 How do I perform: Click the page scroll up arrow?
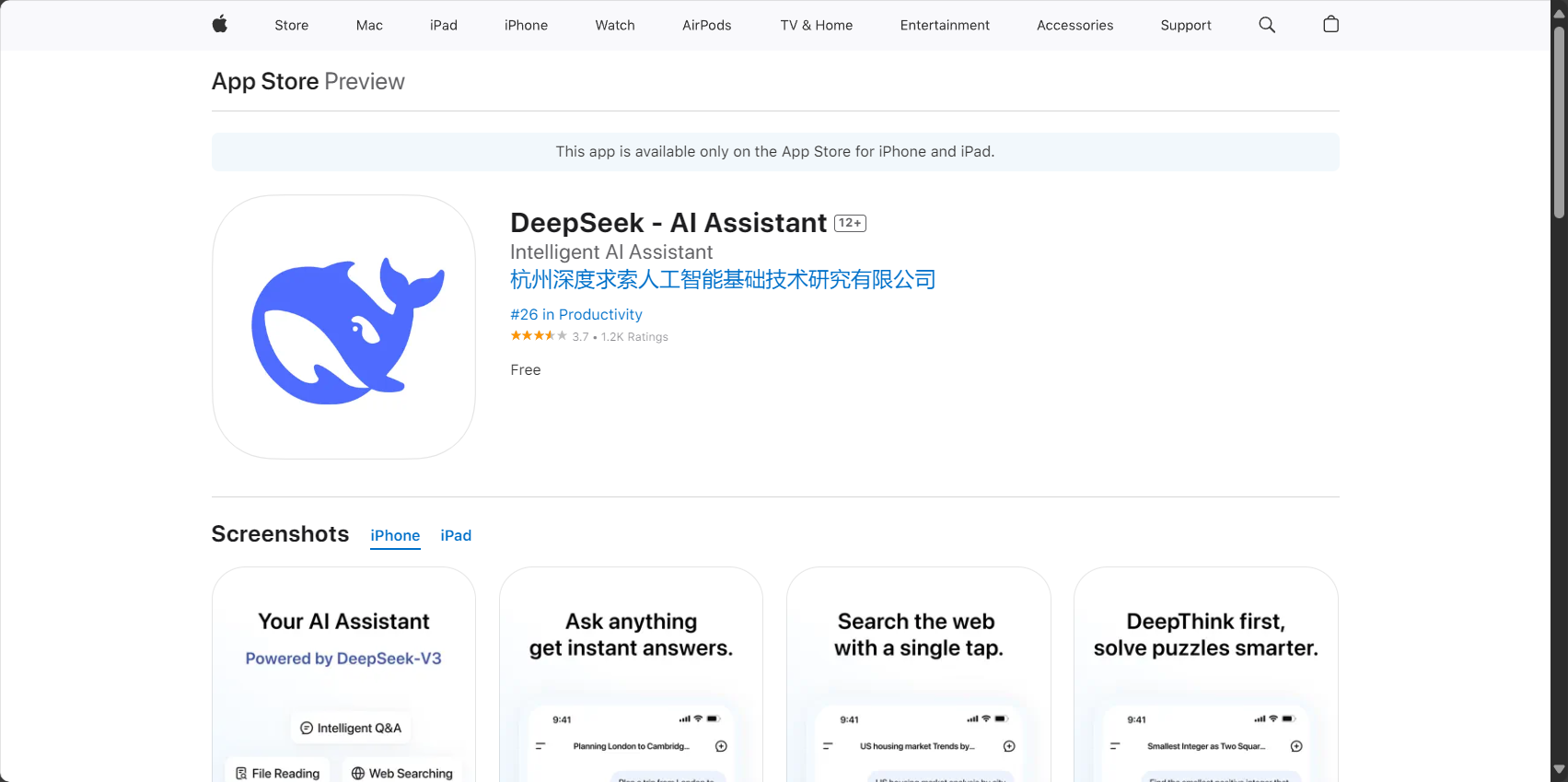click(x=1559, y=13)
